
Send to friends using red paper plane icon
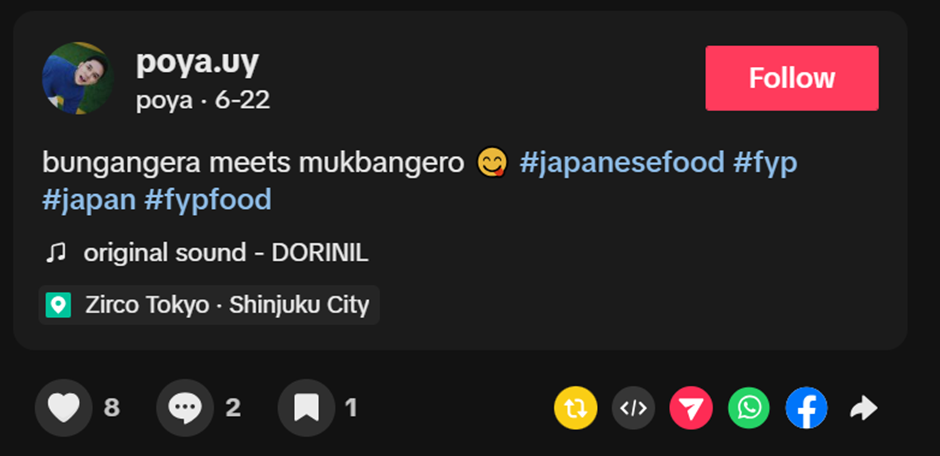691,408
